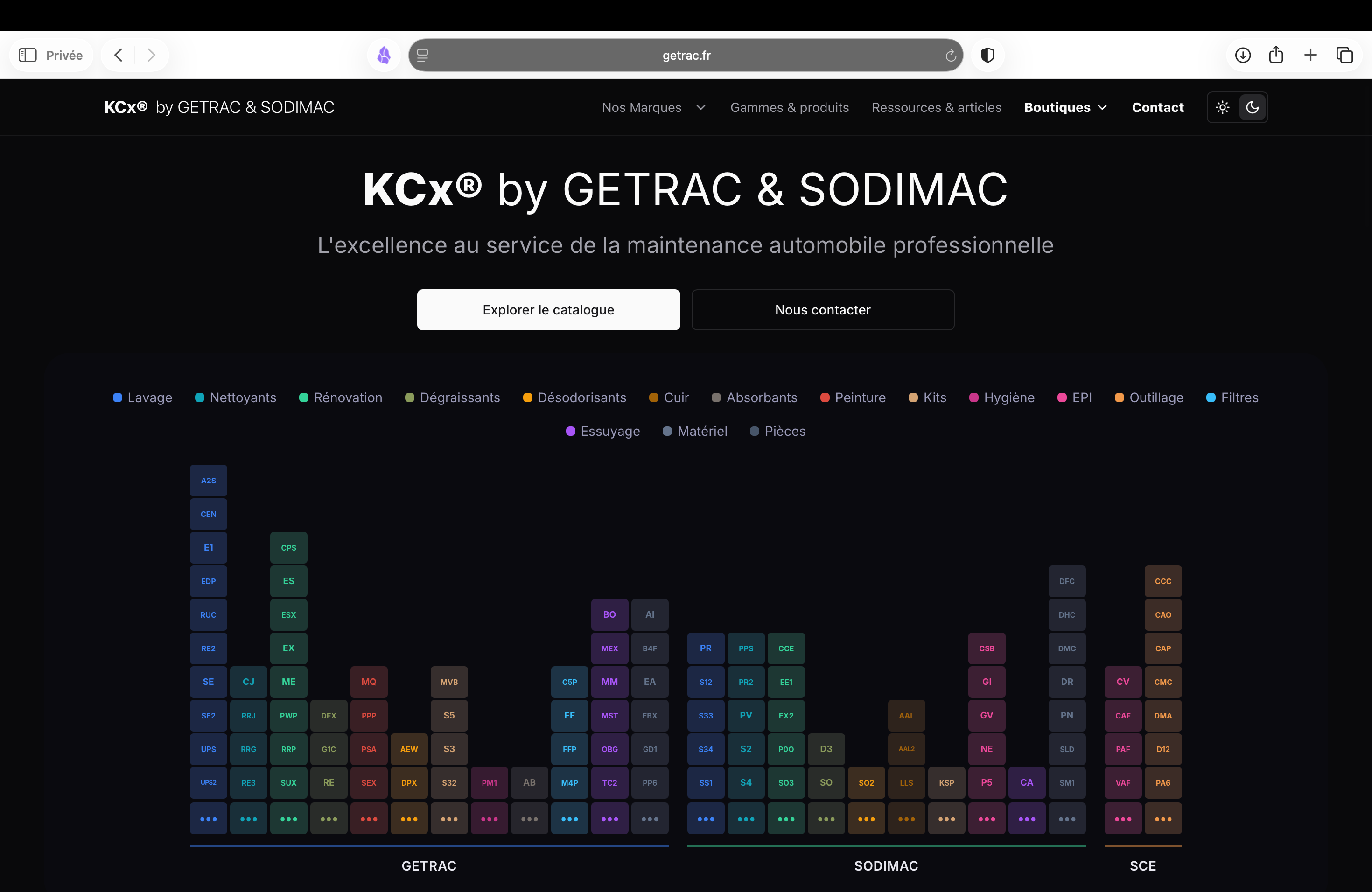Open the CV product tile
The width and height of the screenshot is (1372, 892).
1123,682
